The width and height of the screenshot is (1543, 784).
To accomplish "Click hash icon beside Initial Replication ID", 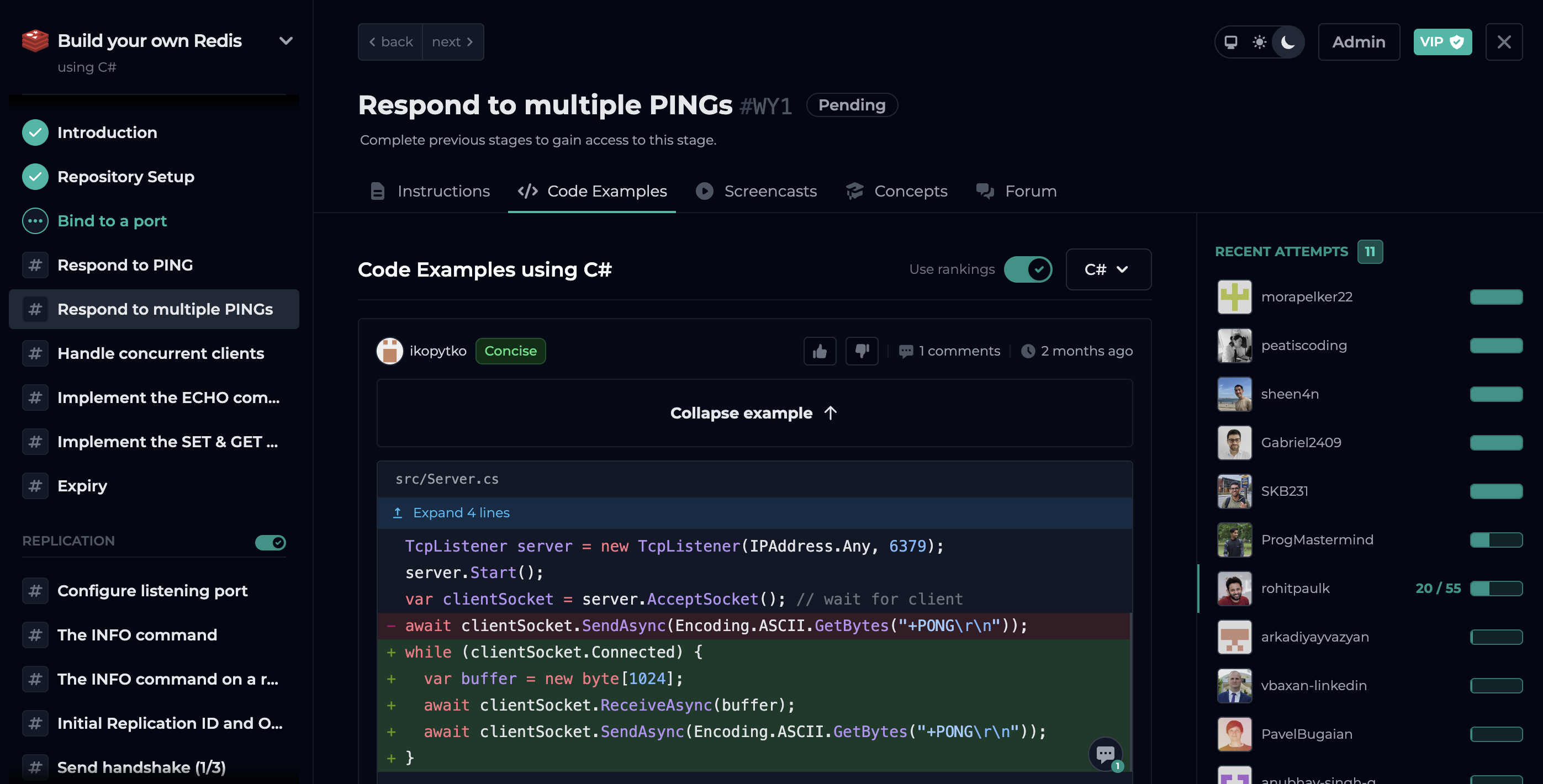I will point(35,723).
